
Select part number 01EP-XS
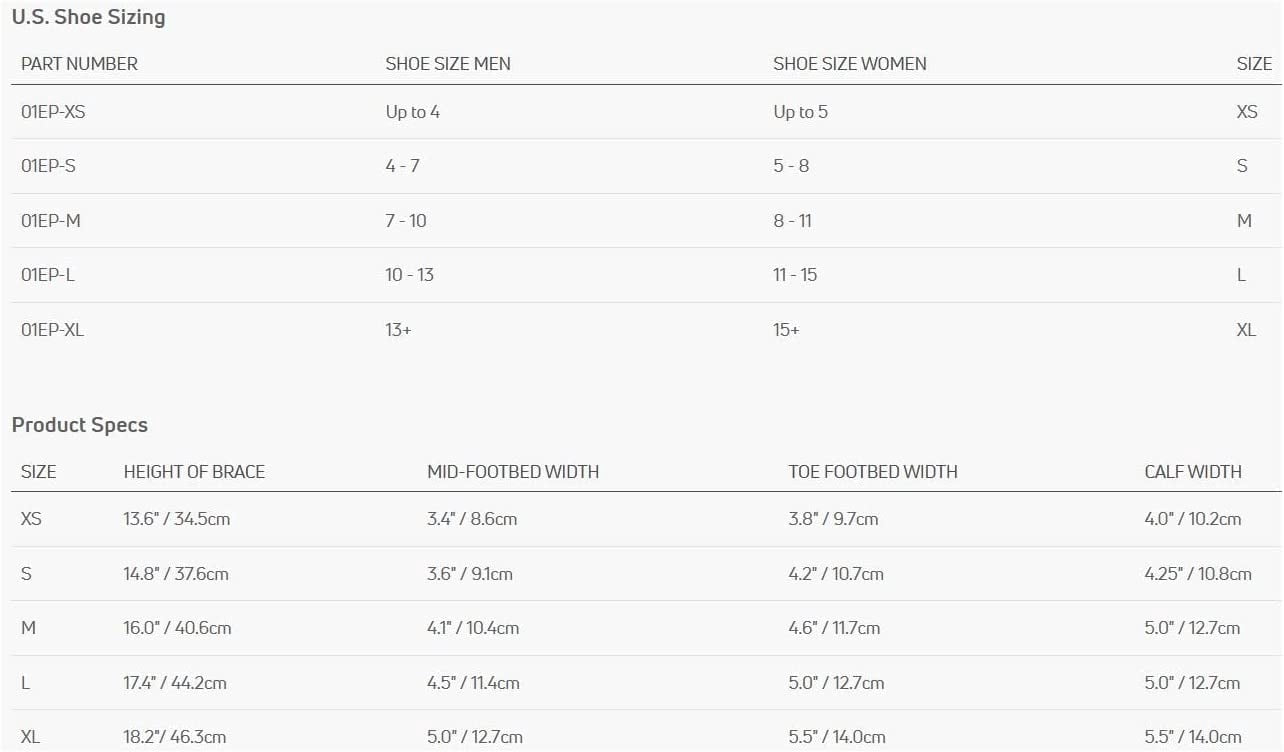53,112
